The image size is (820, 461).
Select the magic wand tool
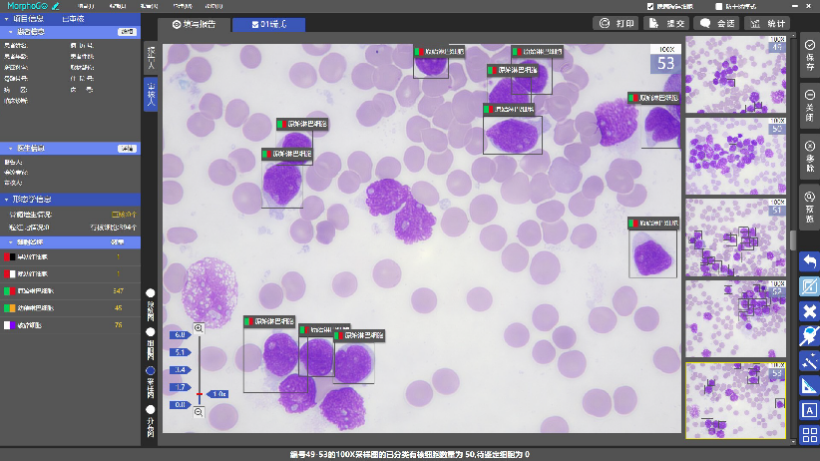click(x=809, y=361)
